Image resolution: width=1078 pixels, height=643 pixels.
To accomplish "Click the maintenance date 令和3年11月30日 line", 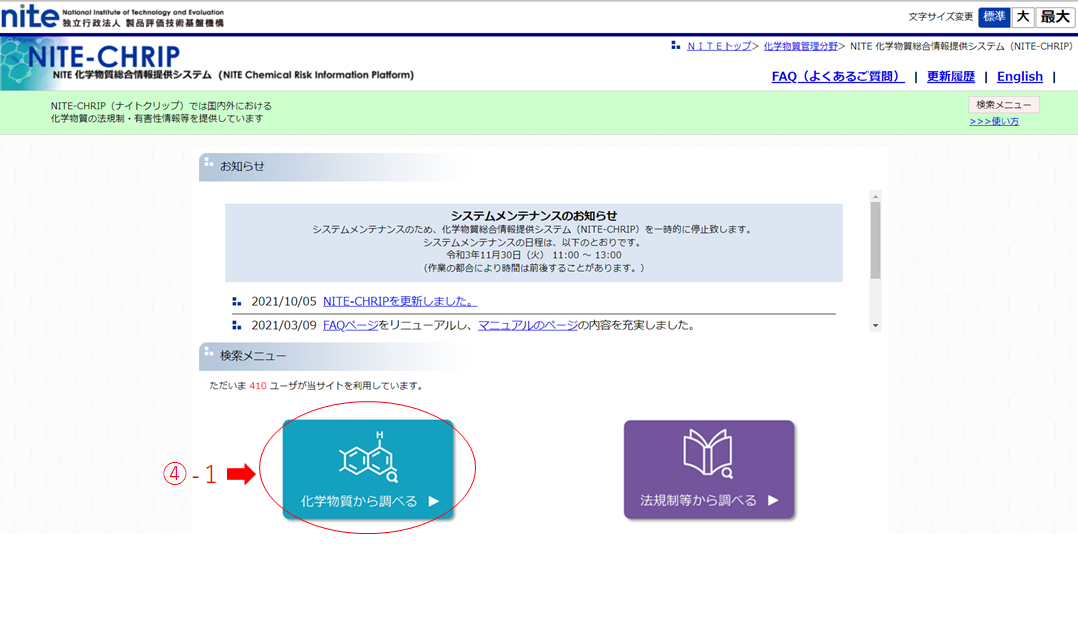I will pyautogui.click(x=534, y=255).
